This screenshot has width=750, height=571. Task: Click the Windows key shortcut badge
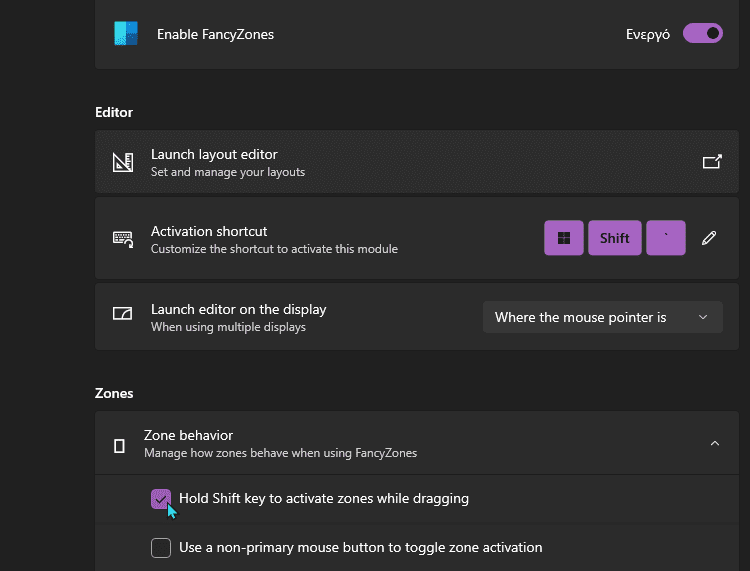564,238
